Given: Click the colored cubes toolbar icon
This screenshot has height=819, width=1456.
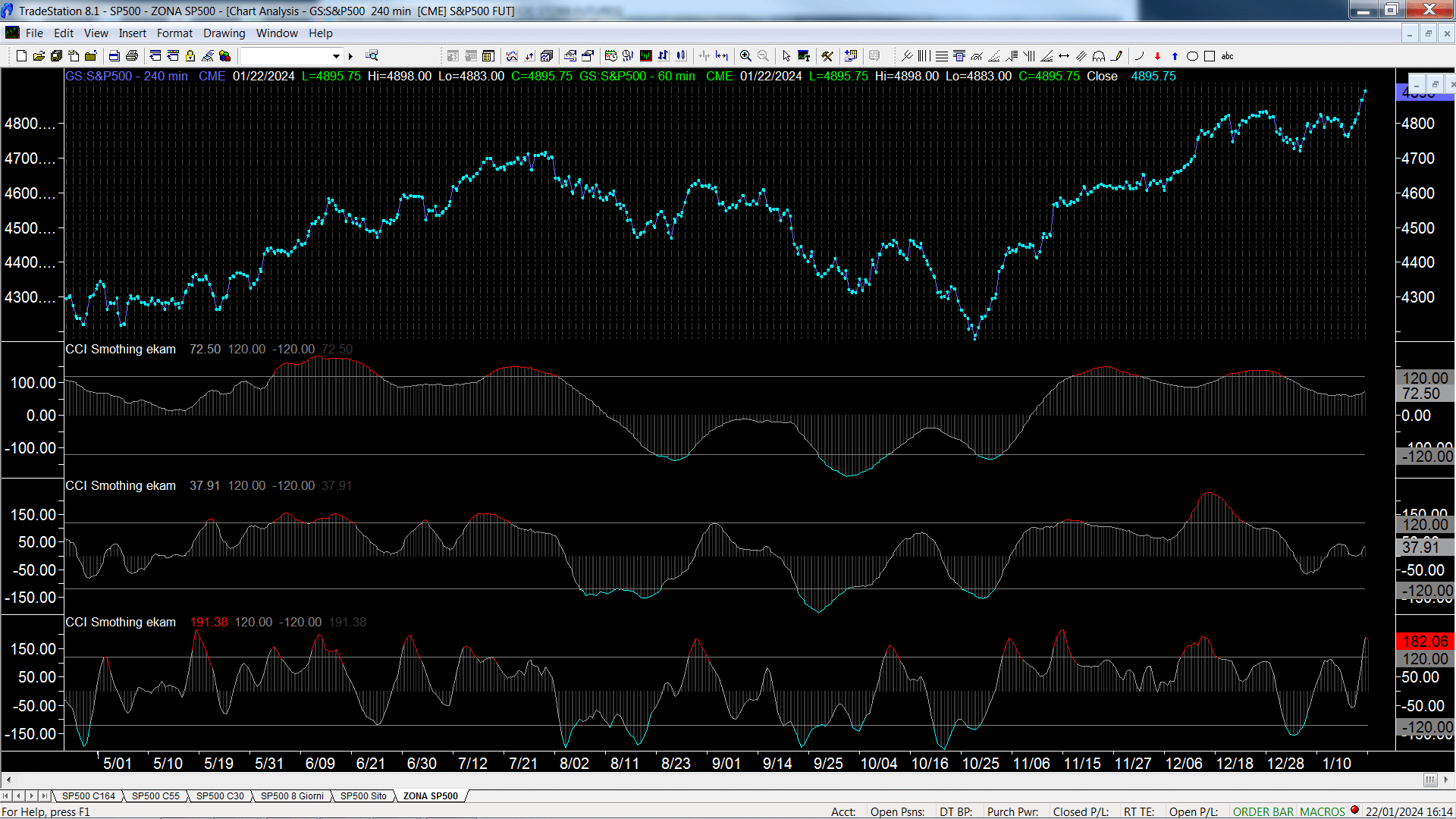Looking at the screenshot, I should click(225, 56).
